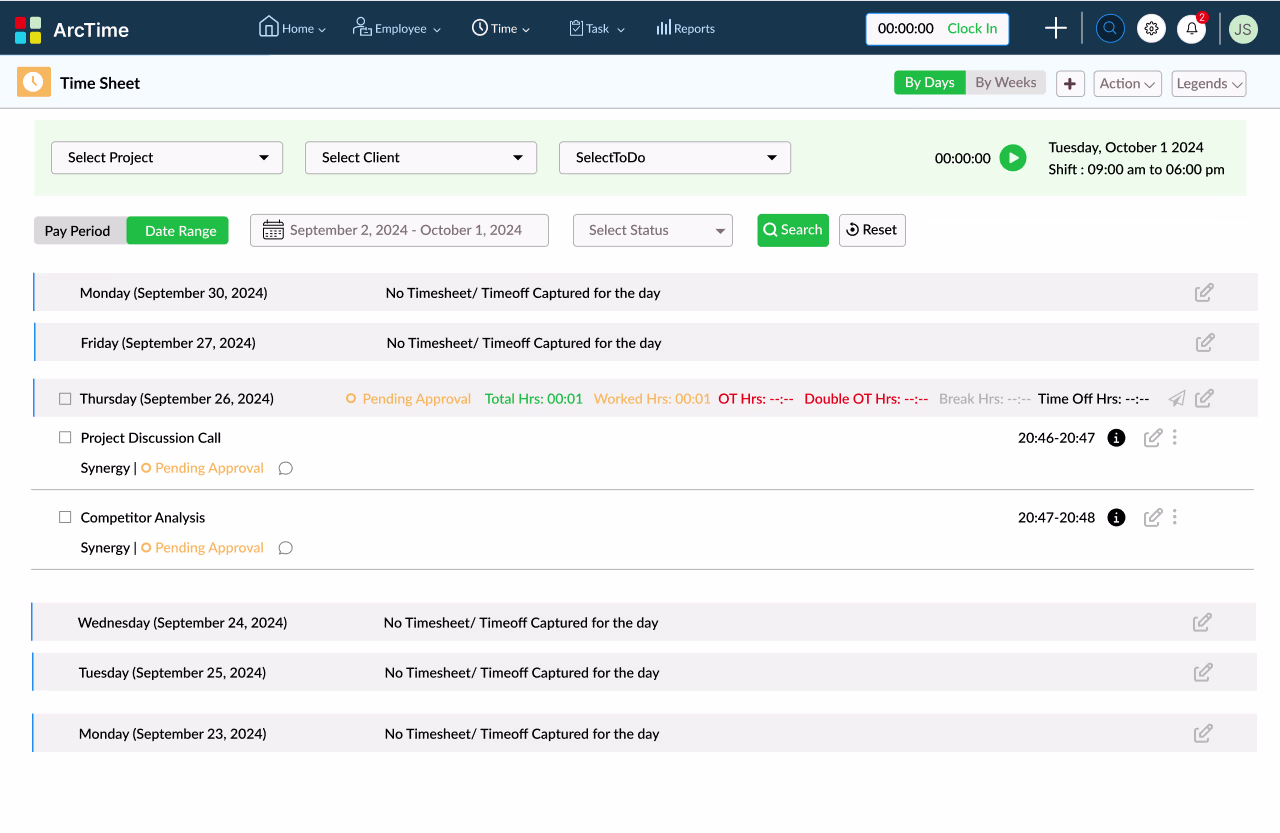Open the Select Project dropdown

point(167,158)
